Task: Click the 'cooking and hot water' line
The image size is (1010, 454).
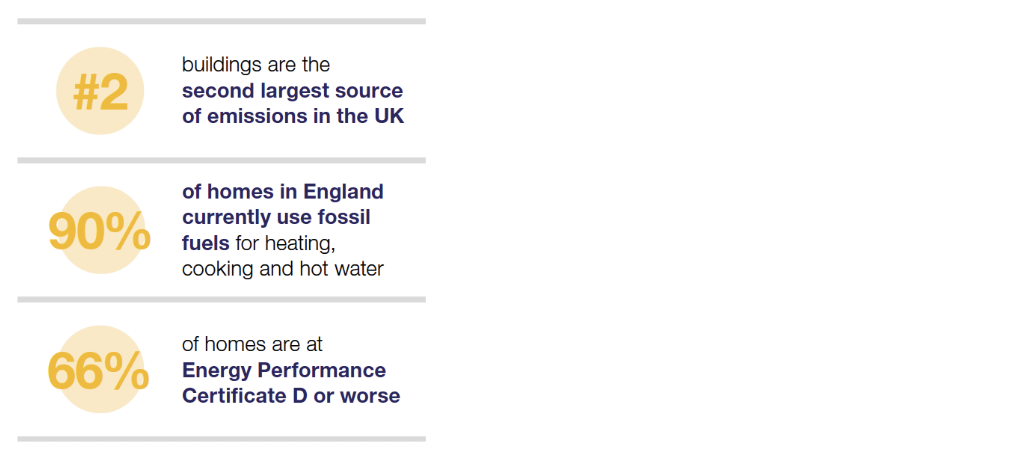Action: pos(283,269)
